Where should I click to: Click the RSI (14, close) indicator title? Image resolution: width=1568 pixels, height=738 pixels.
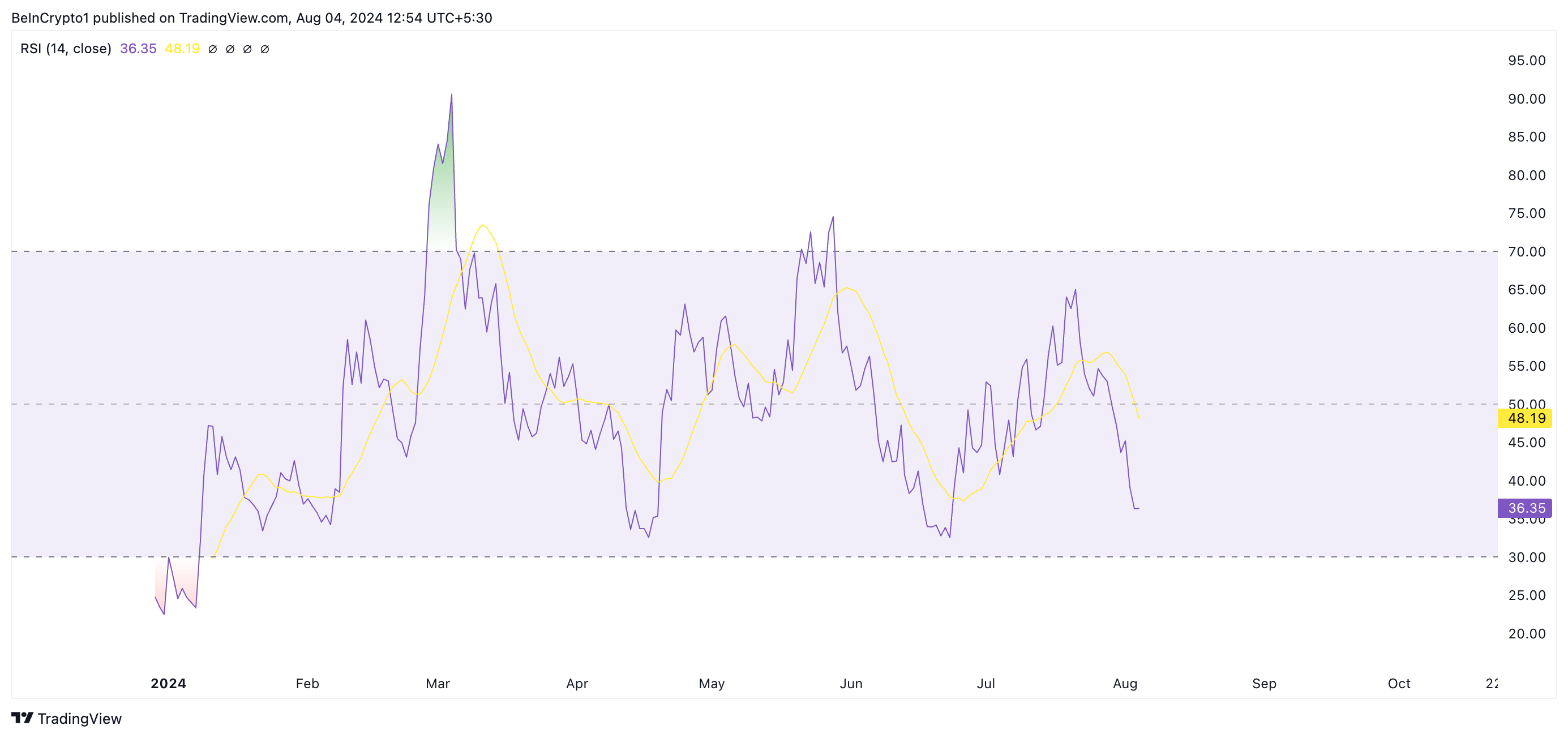click(x=66, y=49)
